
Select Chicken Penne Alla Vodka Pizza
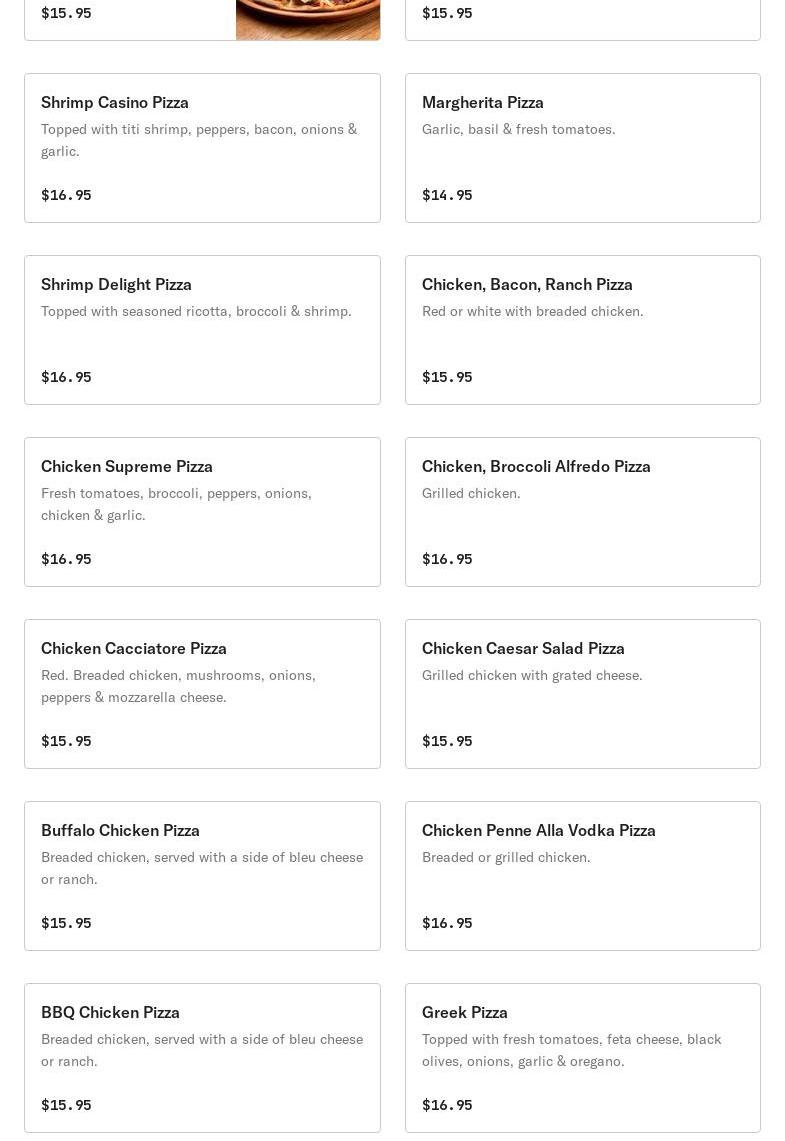(x=582, y=876)
